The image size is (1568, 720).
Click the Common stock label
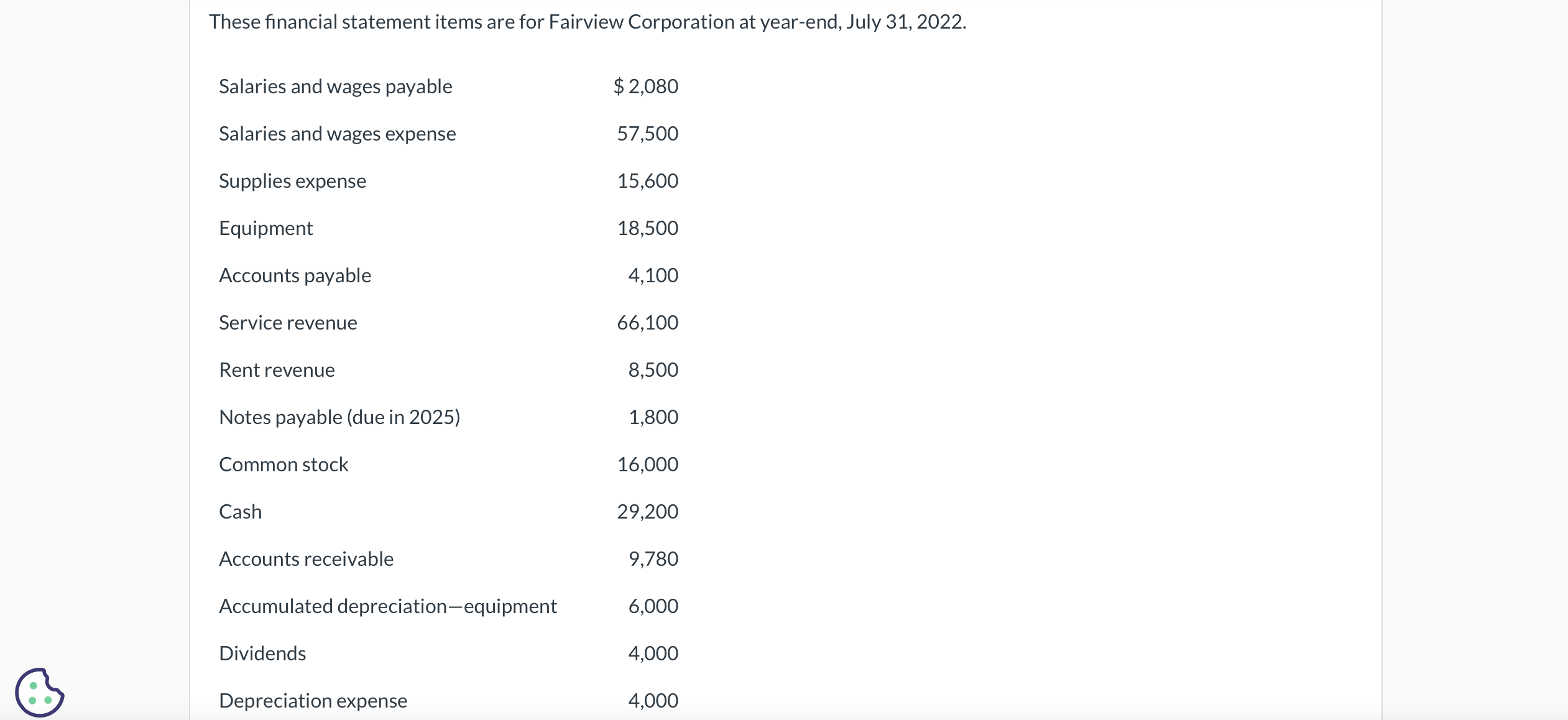point(284,464)
